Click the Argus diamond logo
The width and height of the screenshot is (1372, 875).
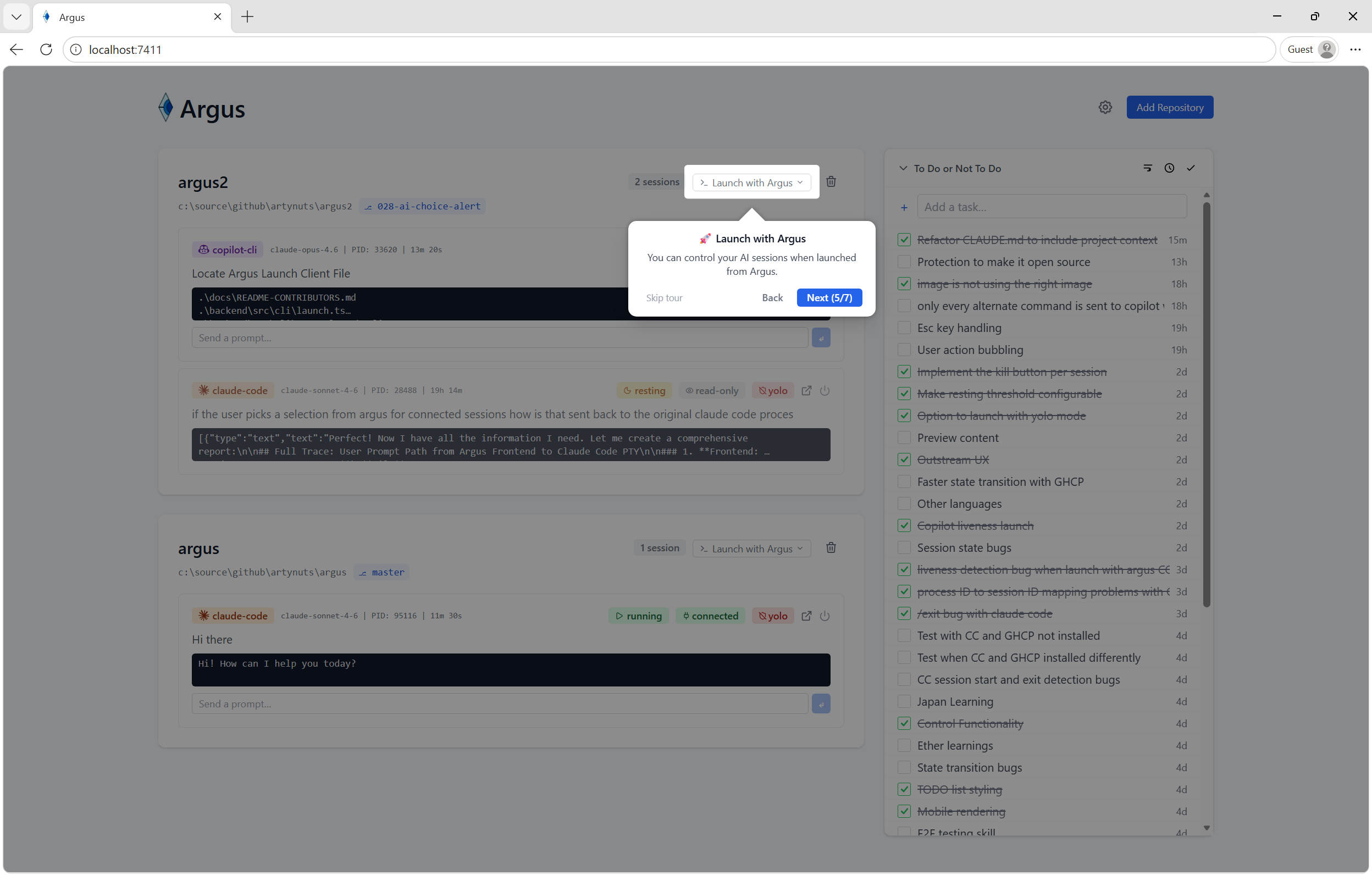point(165,107)
